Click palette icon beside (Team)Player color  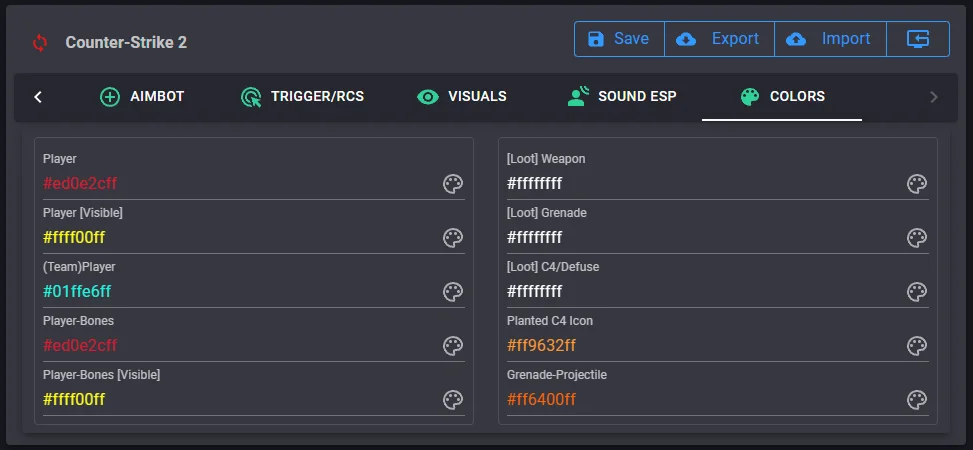[x=453, y=292]
